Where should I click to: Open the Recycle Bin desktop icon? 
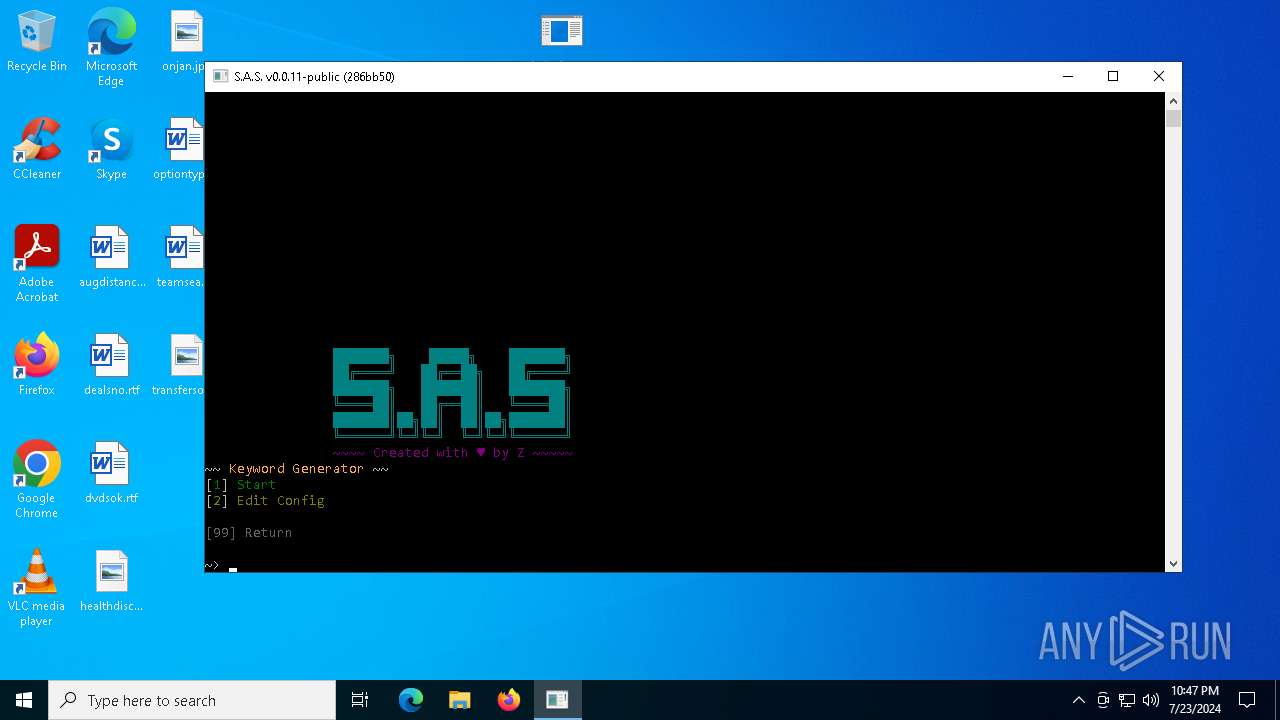(x=37, y=42)
